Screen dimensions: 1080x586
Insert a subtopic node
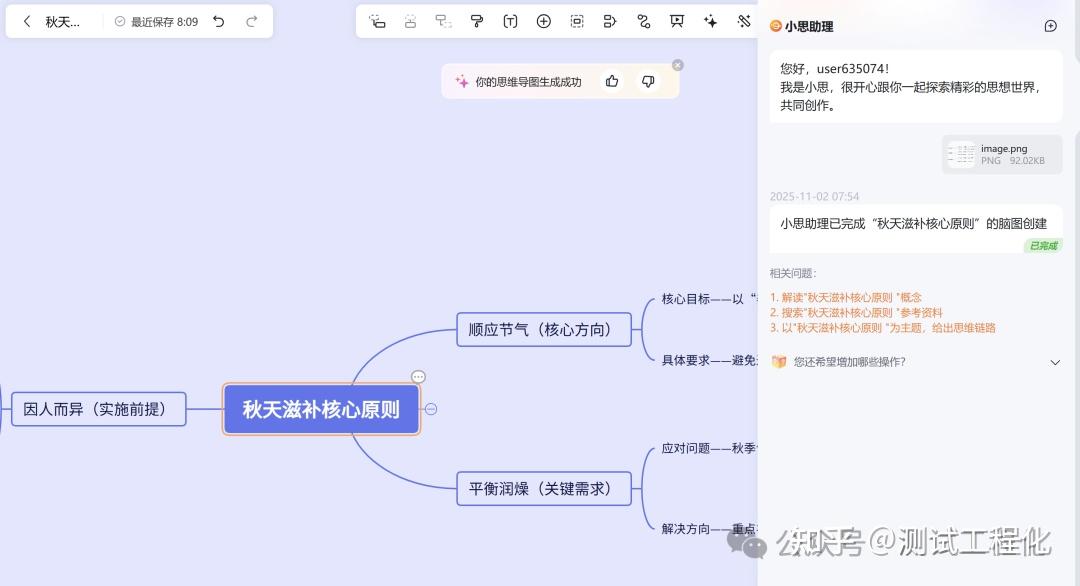(x=377, y=21)
